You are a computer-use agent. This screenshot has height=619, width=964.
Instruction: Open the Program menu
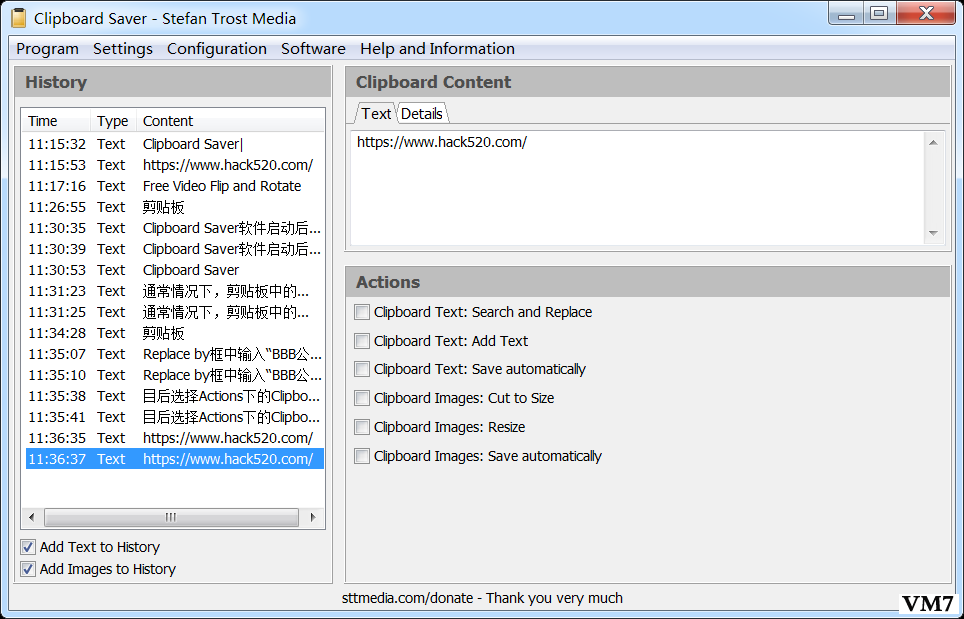click(47, 49)
